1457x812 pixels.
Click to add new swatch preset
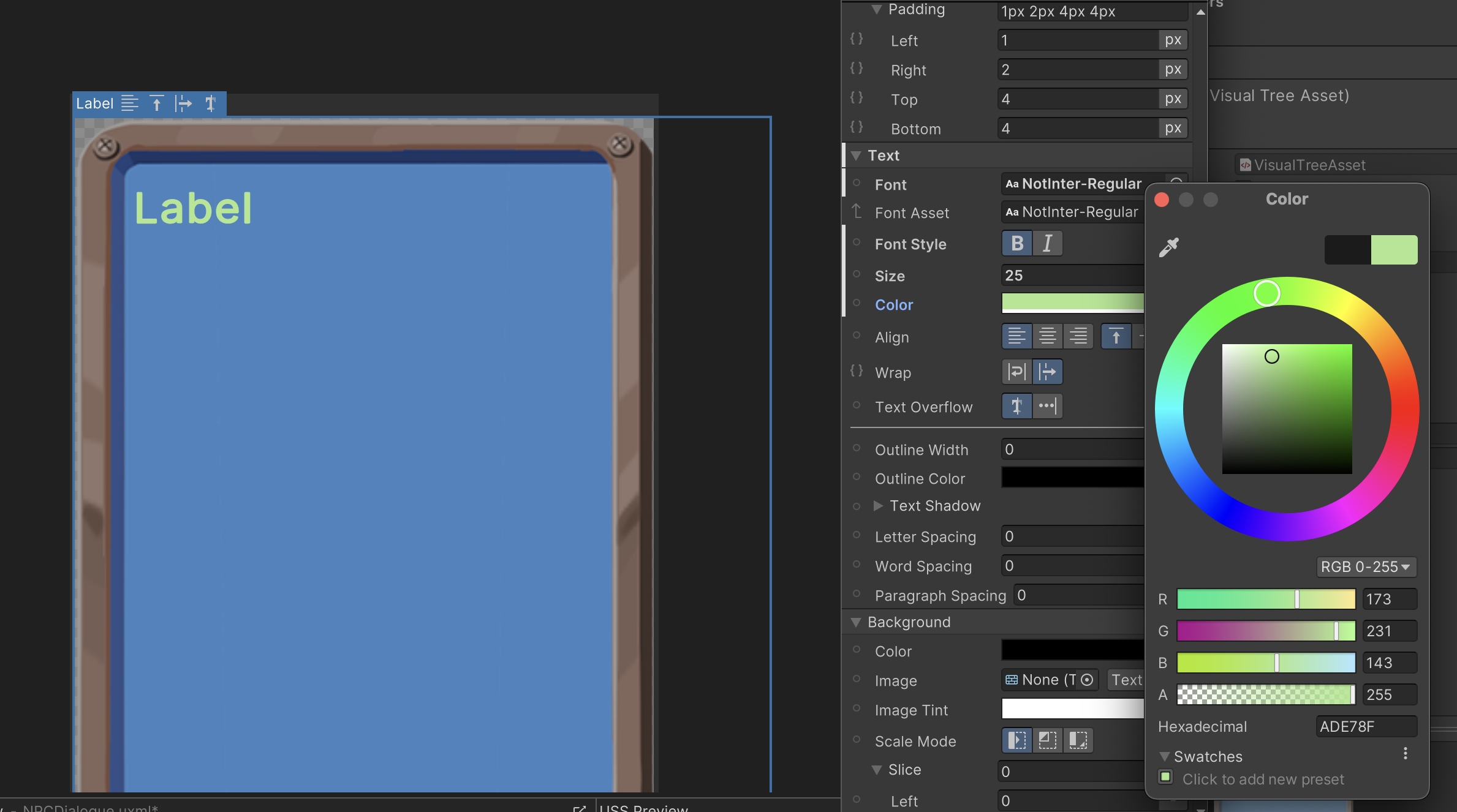[1165, 777]
